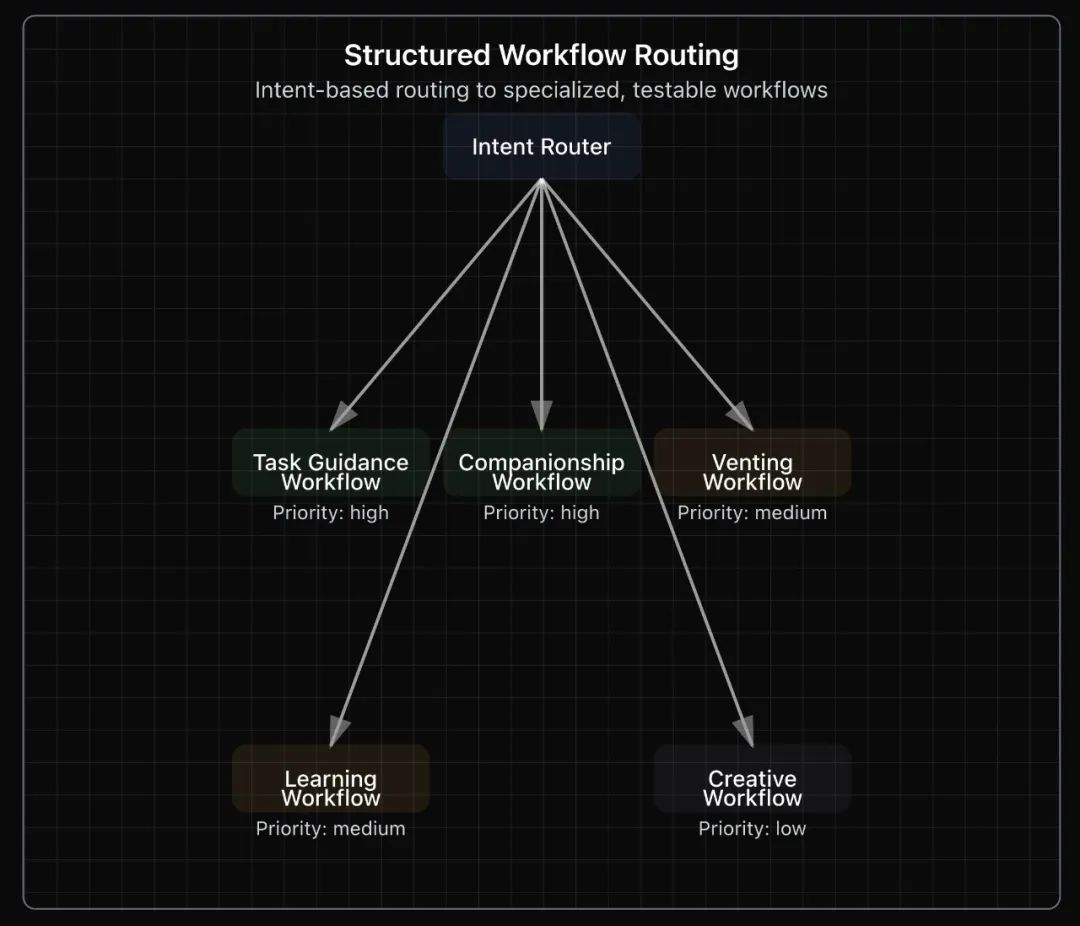Open the Venting Workflow node
Image resolution: width=1080 pixels, height=926 pixels.
click(x=752, y=462)
